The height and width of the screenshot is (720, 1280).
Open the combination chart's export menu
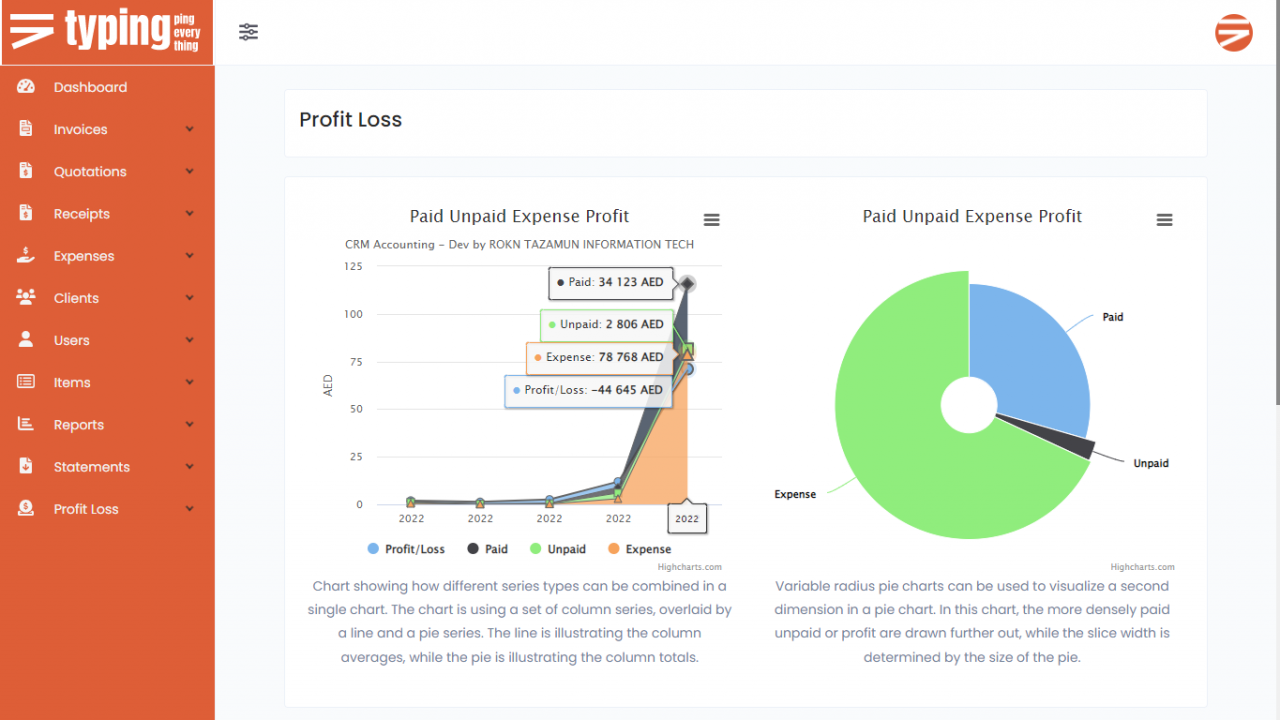pyautogui.click(x=711, y=219)
